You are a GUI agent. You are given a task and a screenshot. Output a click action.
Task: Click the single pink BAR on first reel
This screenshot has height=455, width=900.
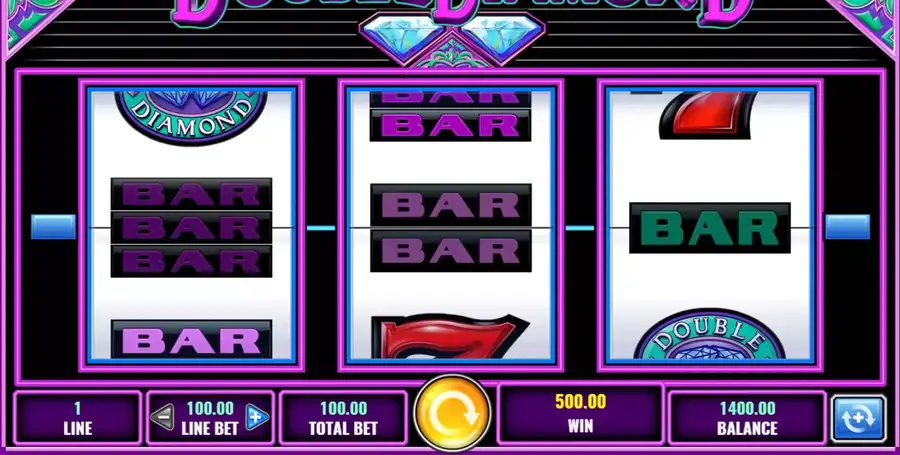coord(191,340)
